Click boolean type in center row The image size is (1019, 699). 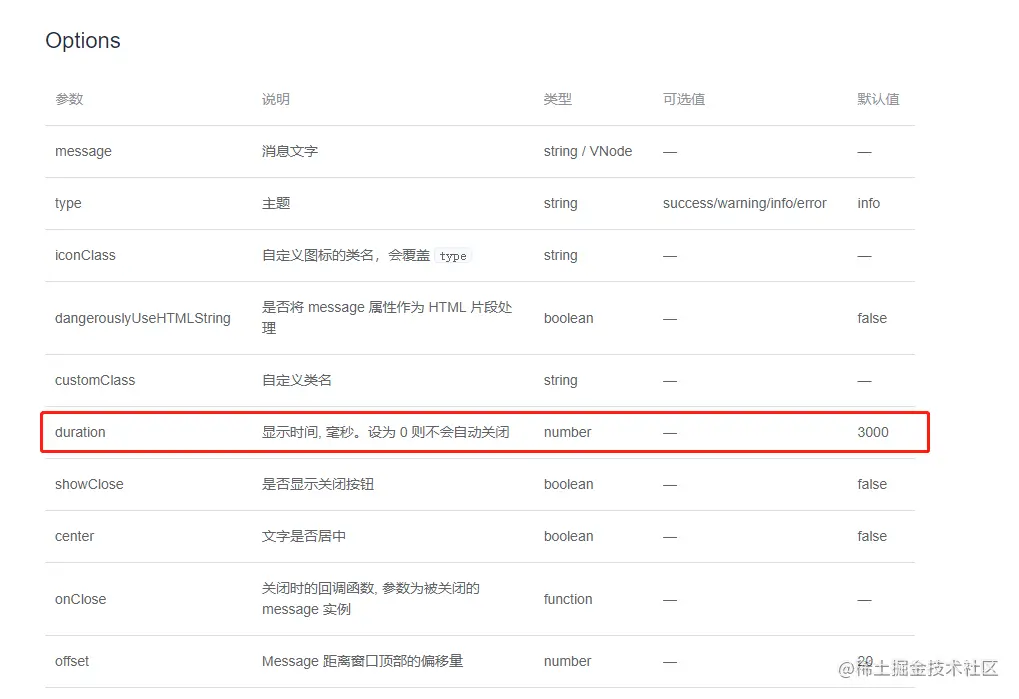tap(568, 536)
